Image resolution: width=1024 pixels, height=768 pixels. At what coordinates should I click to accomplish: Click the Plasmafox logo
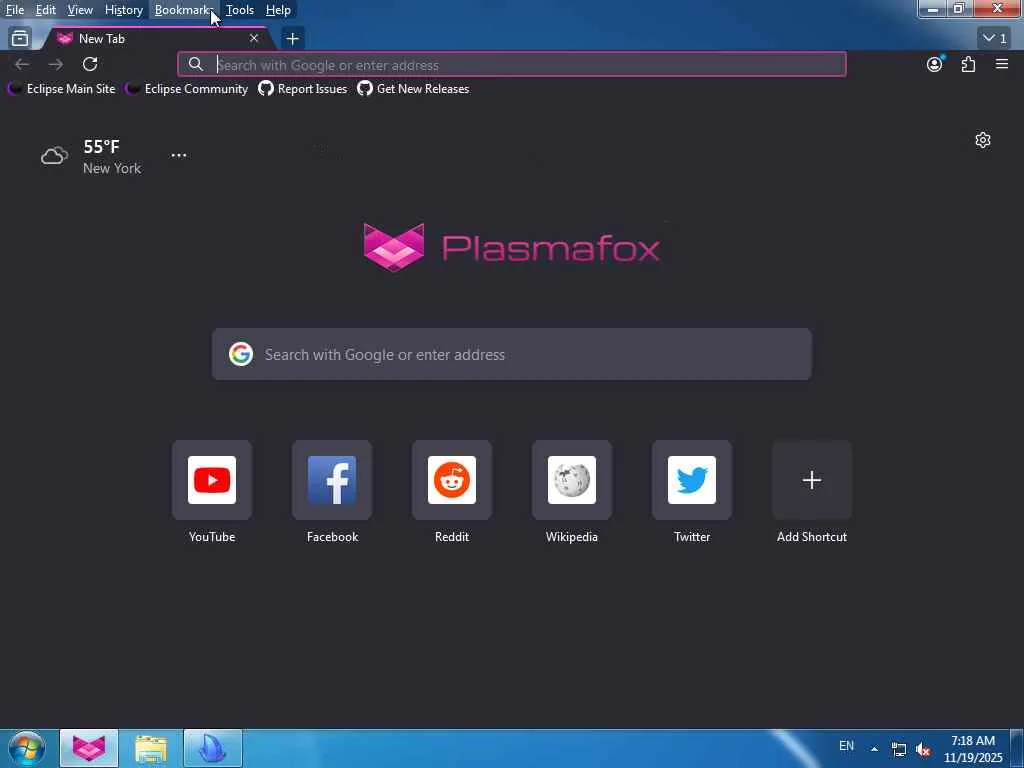511,248
